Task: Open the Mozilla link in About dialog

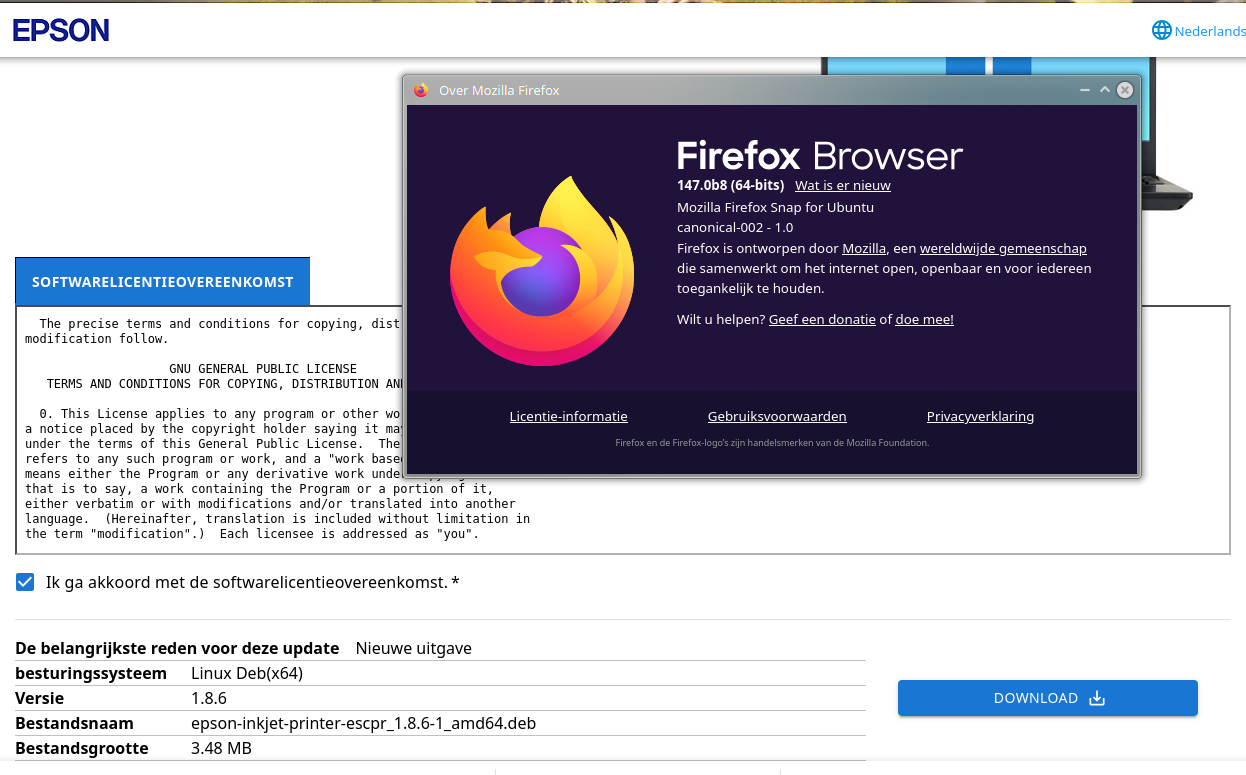Action: [x=864, y=248]
